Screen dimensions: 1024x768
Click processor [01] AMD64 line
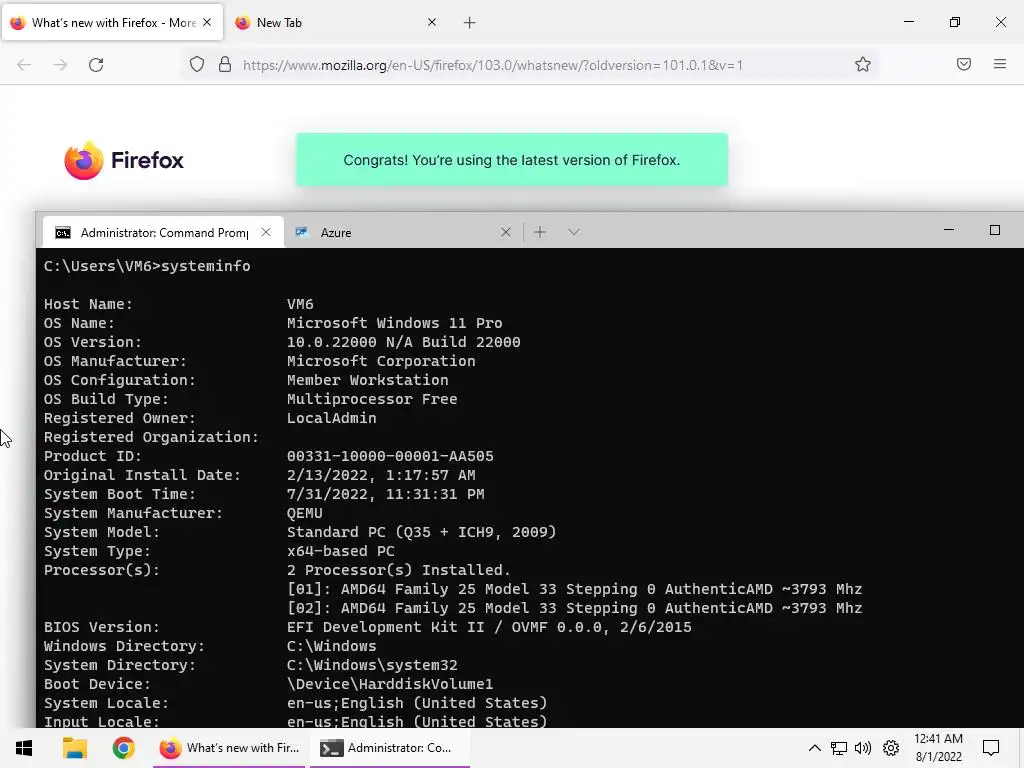point(575,589)
